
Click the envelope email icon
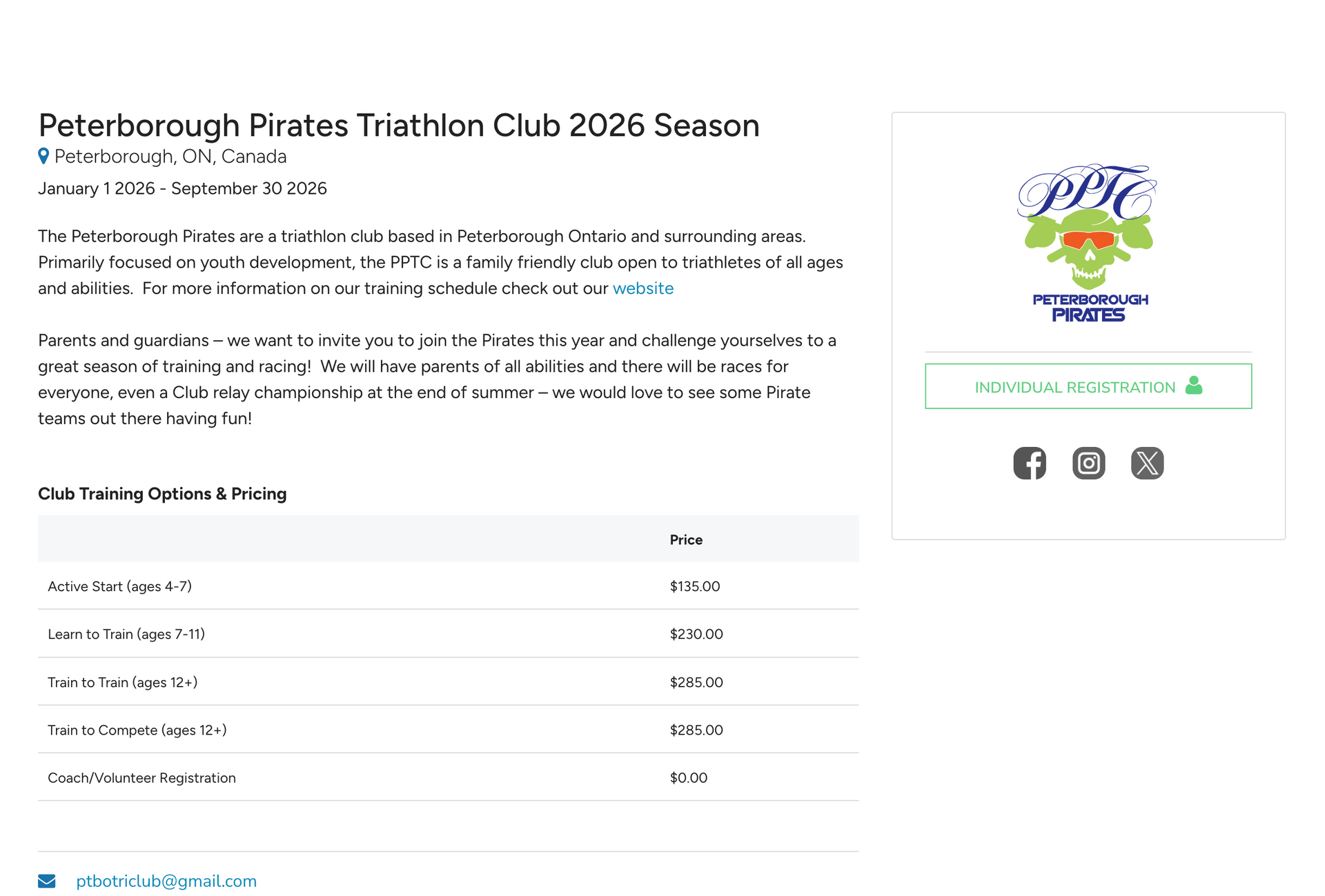(x=47, y=881)
